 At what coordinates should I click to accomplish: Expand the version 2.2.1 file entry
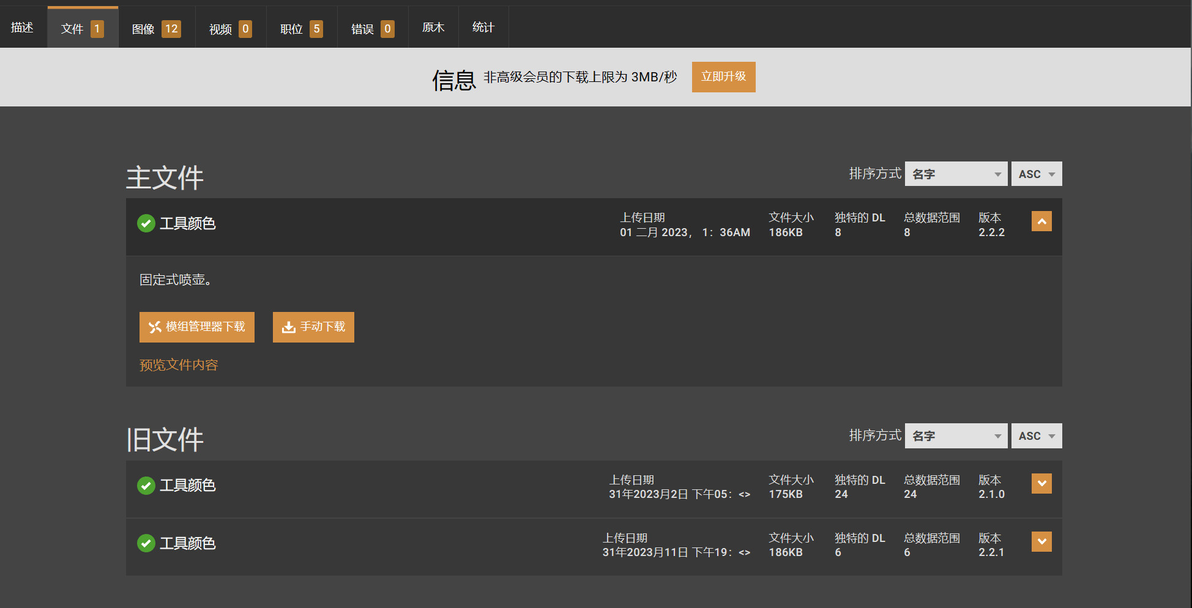[x=1041, y=541]
